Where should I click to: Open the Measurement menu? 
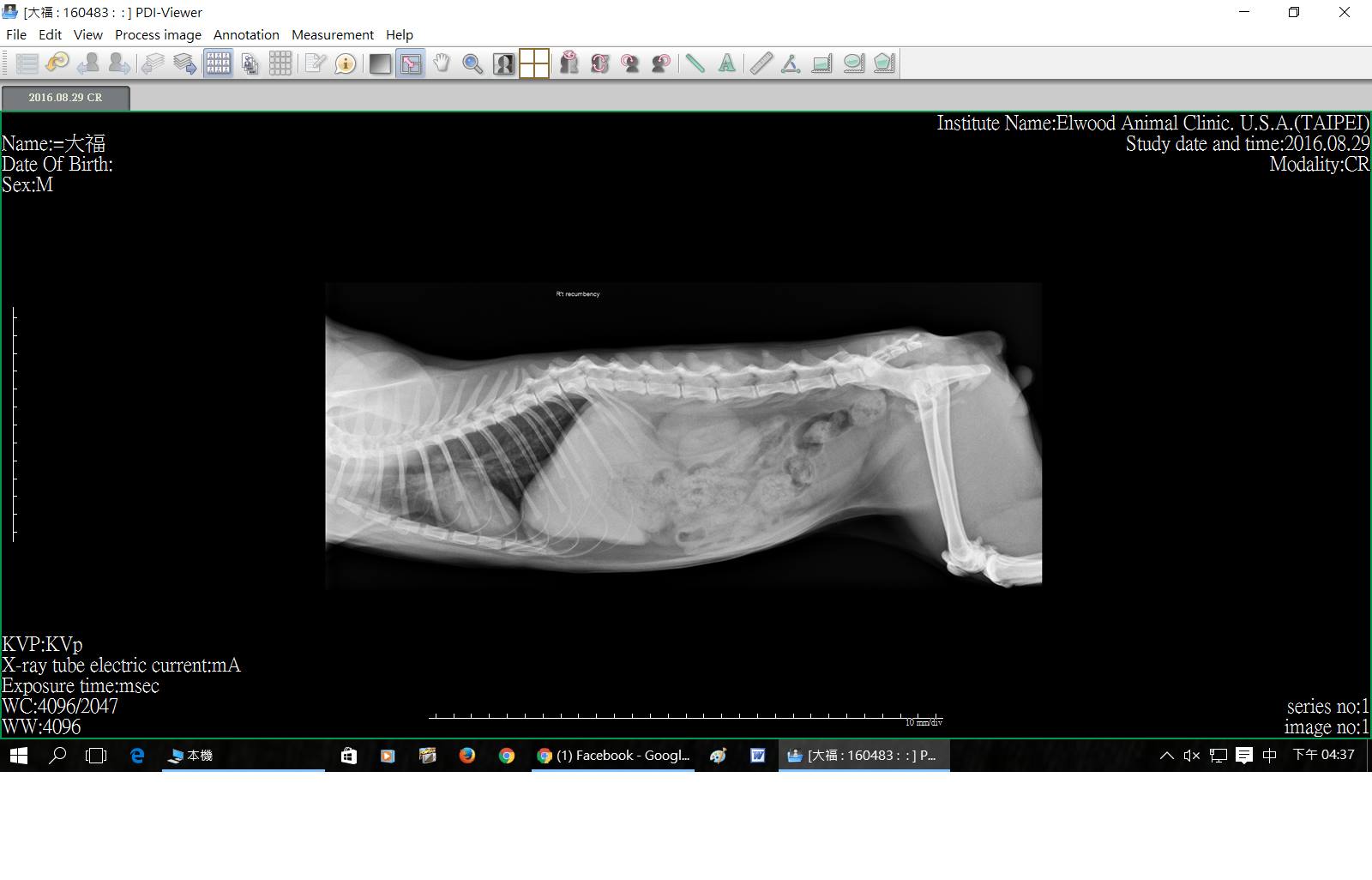click(333, 34)
